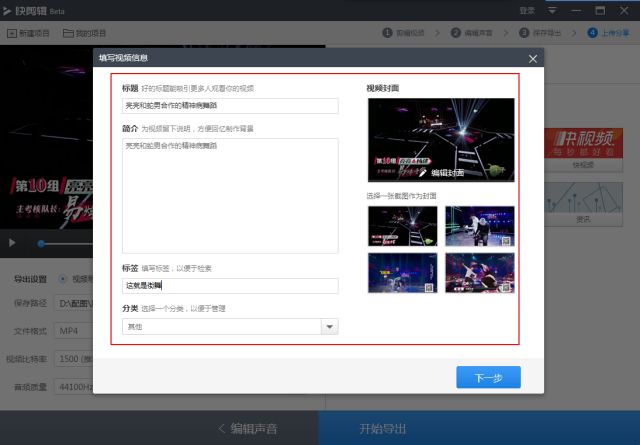640x445 pixels.
Task: Minimize the 快剪辑 window
Action: pyautogui.click(x=576, y=11)
